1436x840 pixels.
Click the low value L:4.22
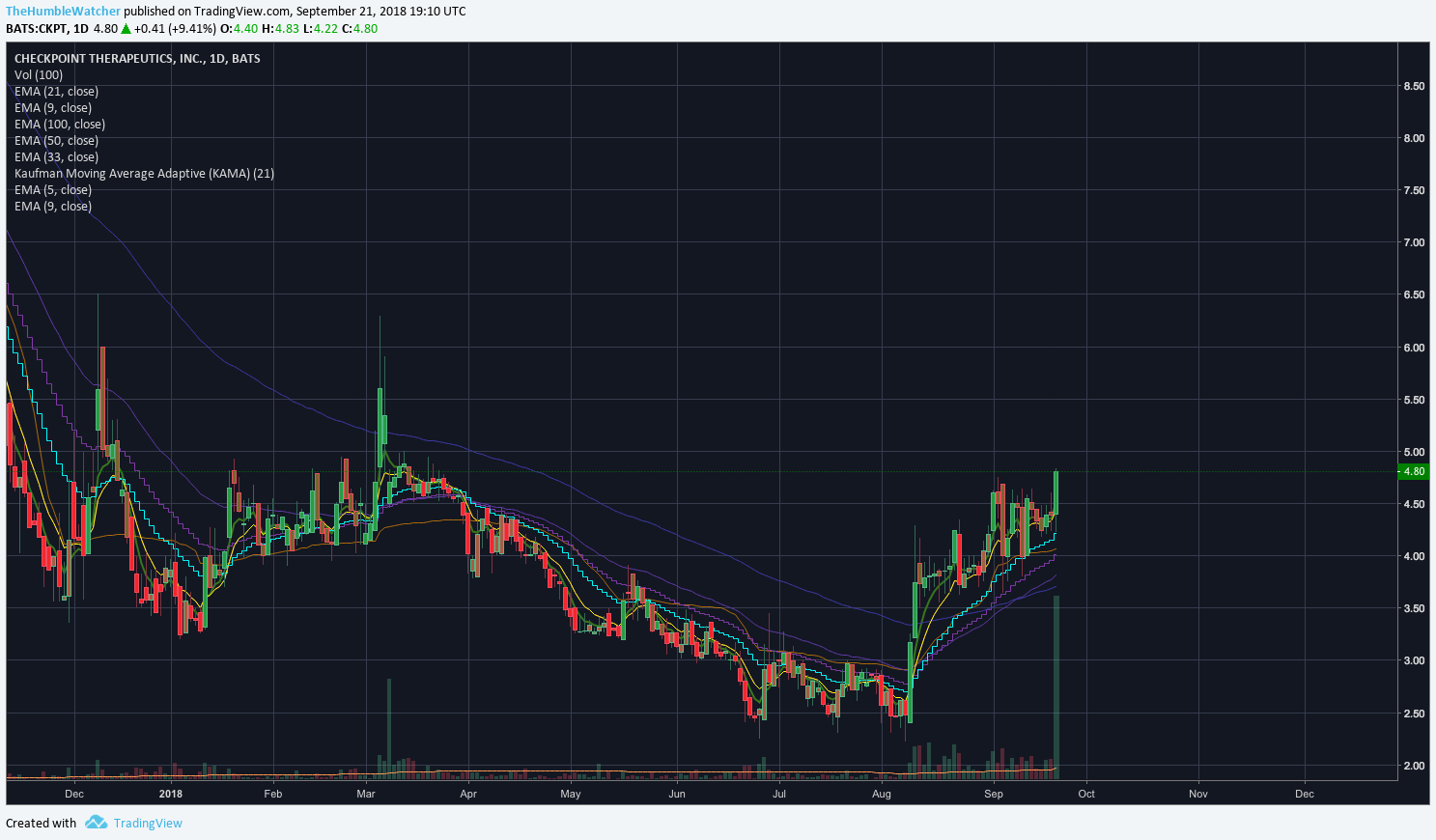point(321,28)
